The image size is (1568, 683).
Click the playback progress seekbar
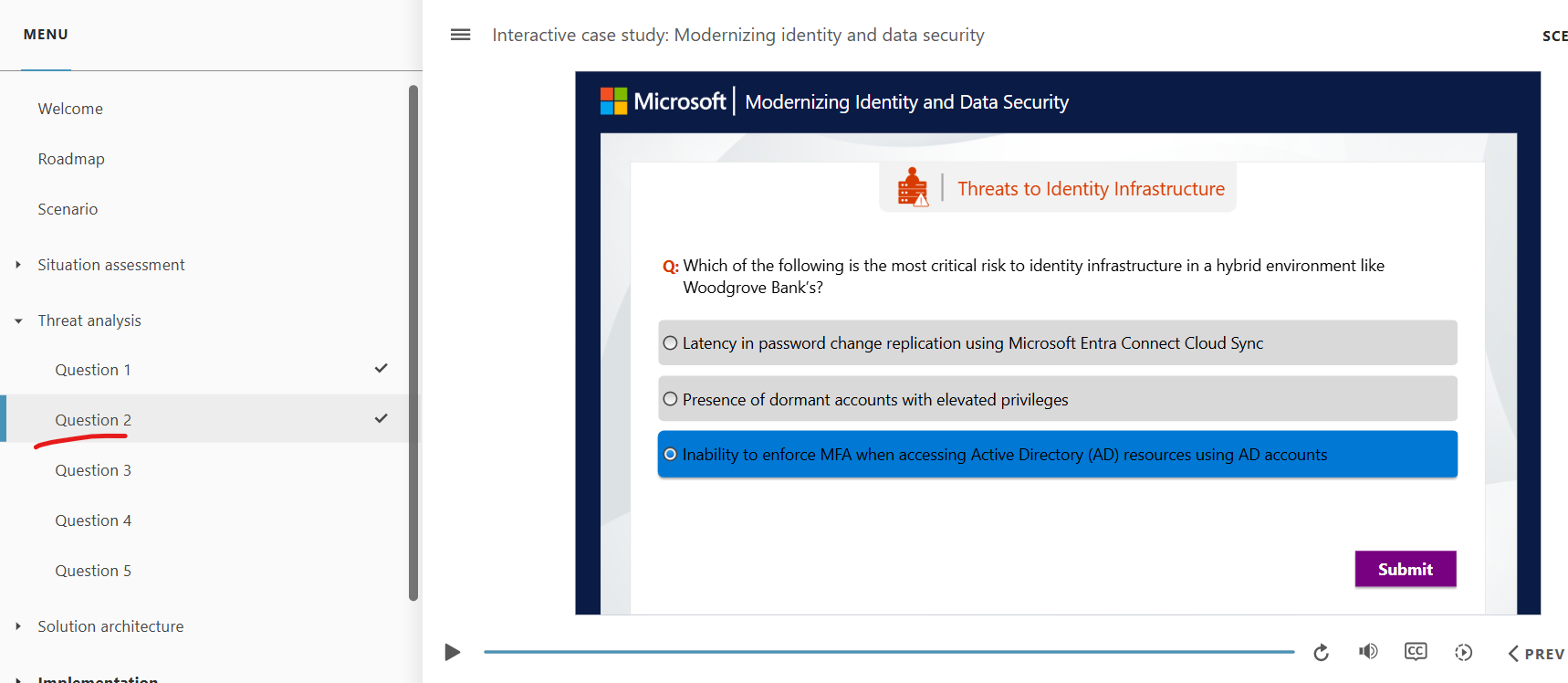click(889, 652)
